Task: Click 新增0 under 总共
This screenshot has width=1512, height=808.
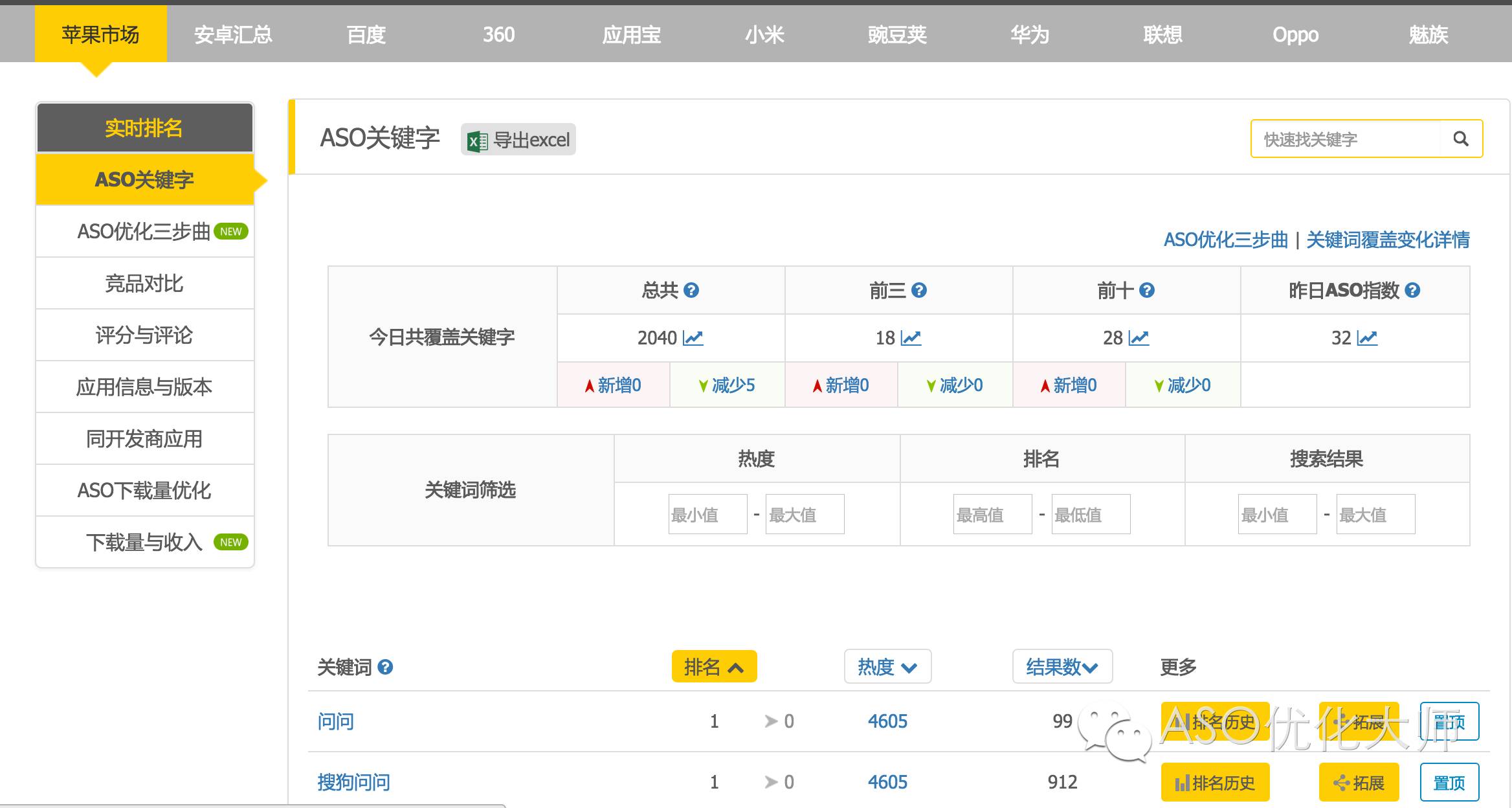Action: click(x=614, y=385)
